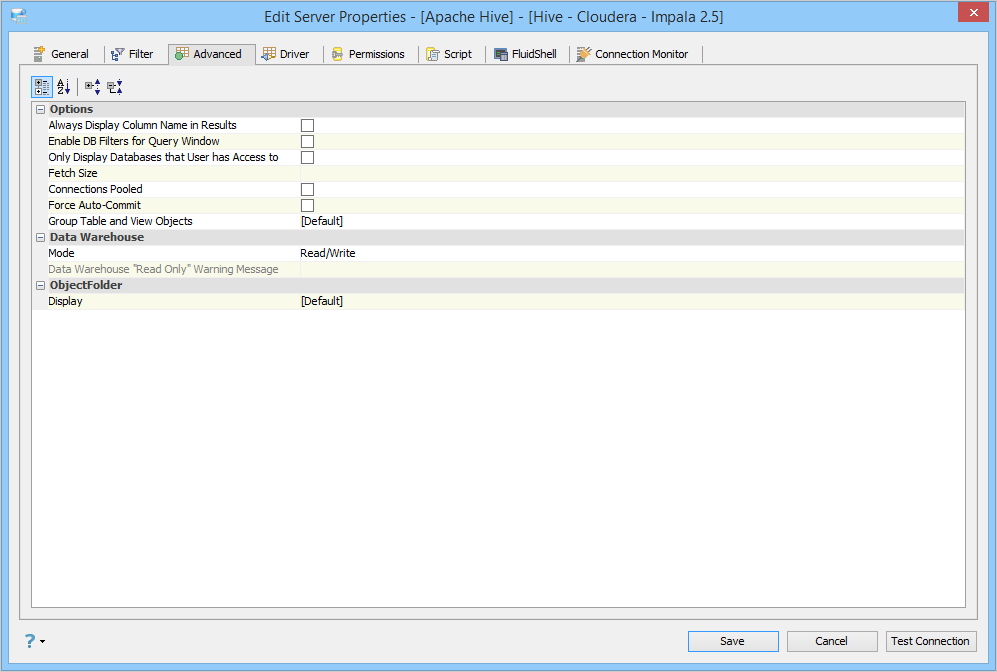Collapse the Options category
Image resolution: width=997 pixels, height=672 pixels.
(x=40, y=109)
